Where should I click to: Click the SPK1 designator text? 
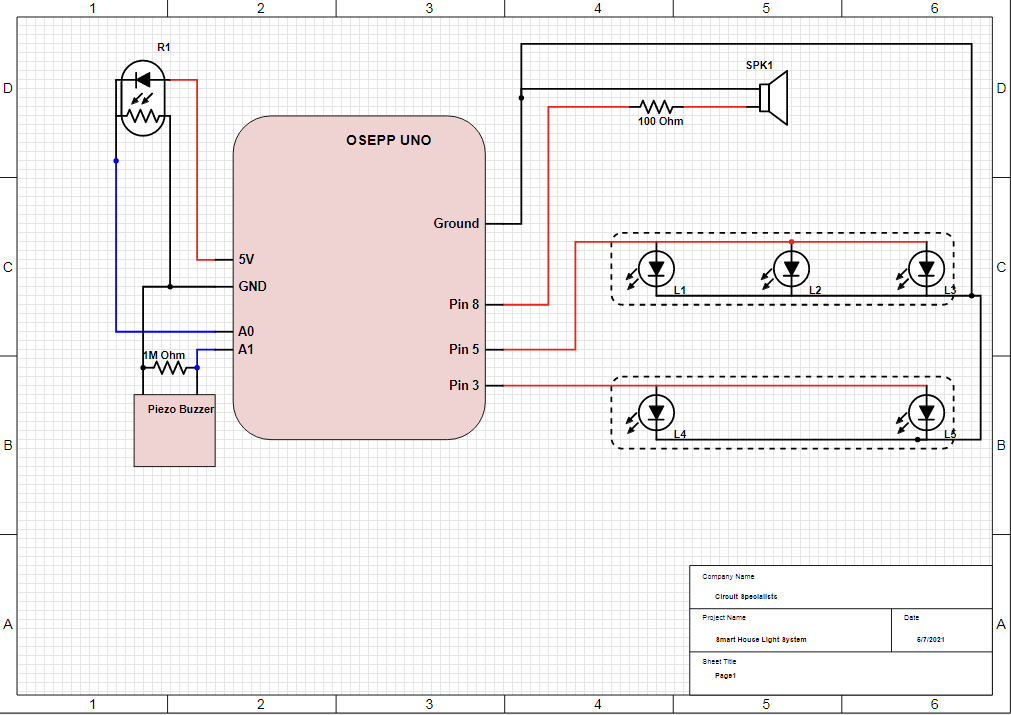click(x=759, y=65)
